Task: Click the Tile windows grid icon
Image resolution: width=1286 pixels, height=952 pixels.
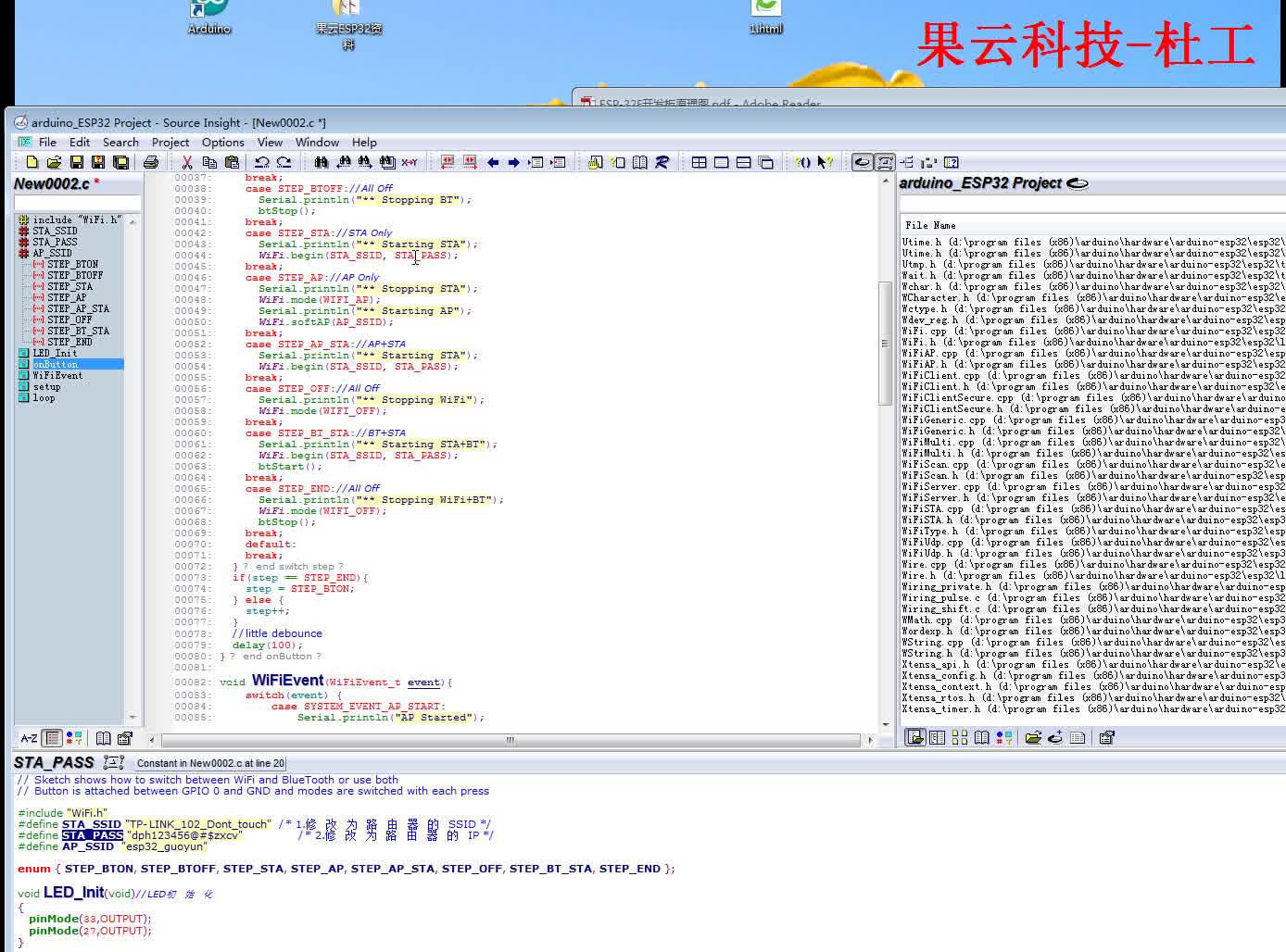Action: [x=699, y=162]
